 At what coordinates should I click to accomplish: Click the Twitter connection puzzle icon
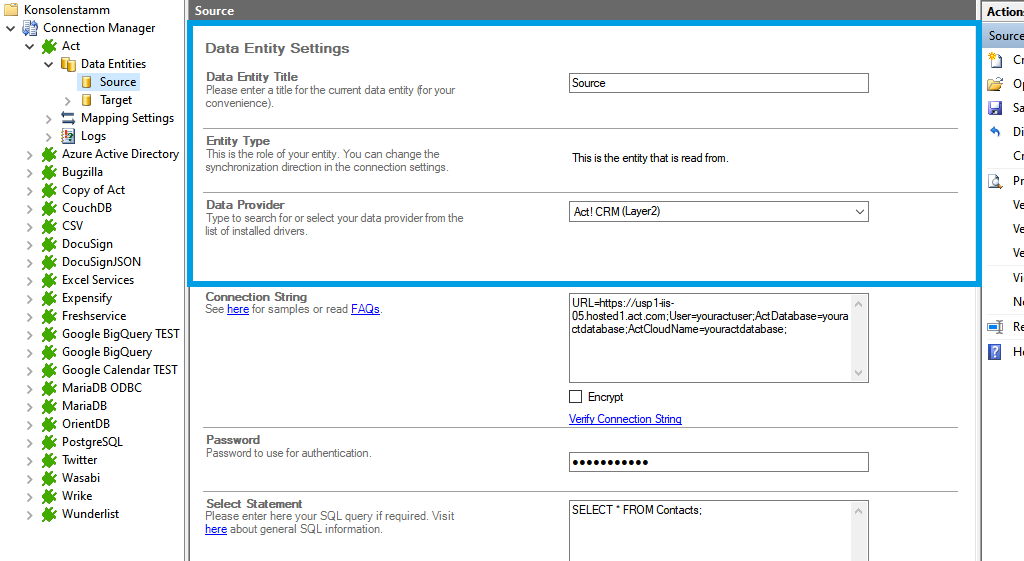point(49,460)
